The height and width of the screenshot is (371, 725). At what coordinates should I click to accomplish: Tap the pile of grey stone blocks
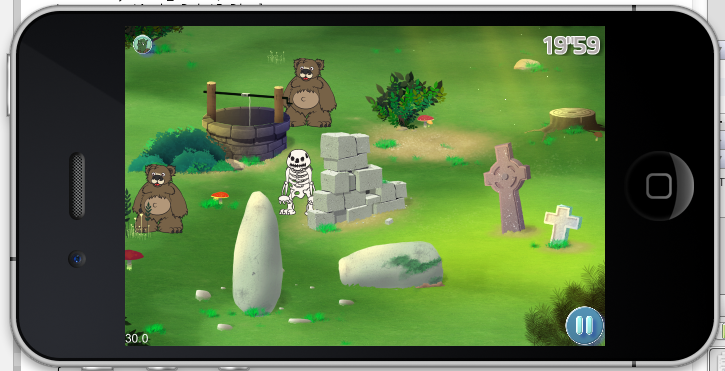tap(356, 181)
